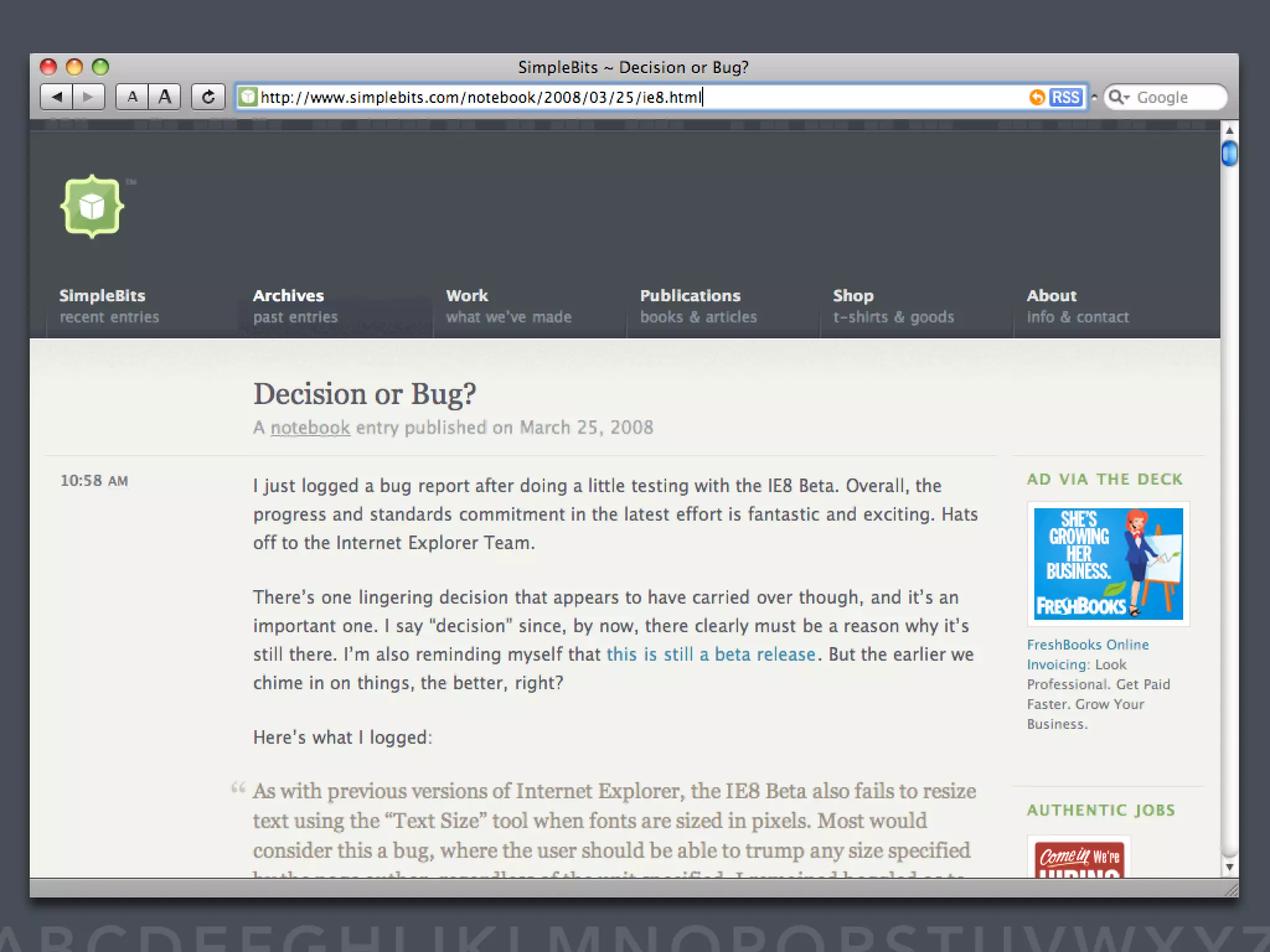Click the browser forward arrow button

(x=89, y=97)
